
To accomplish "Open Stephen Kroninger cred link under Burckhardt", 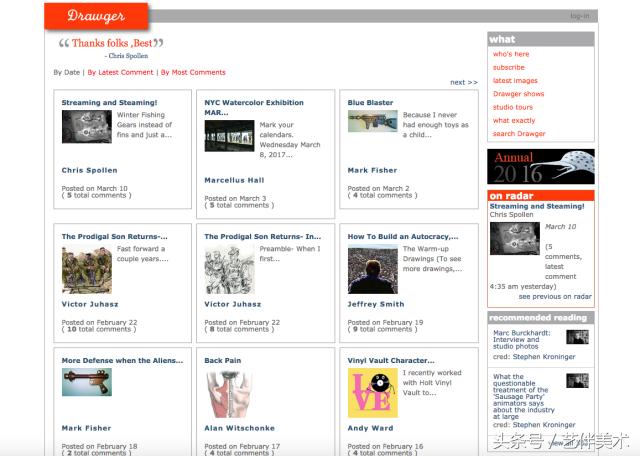I will click(x=544, y=357).
